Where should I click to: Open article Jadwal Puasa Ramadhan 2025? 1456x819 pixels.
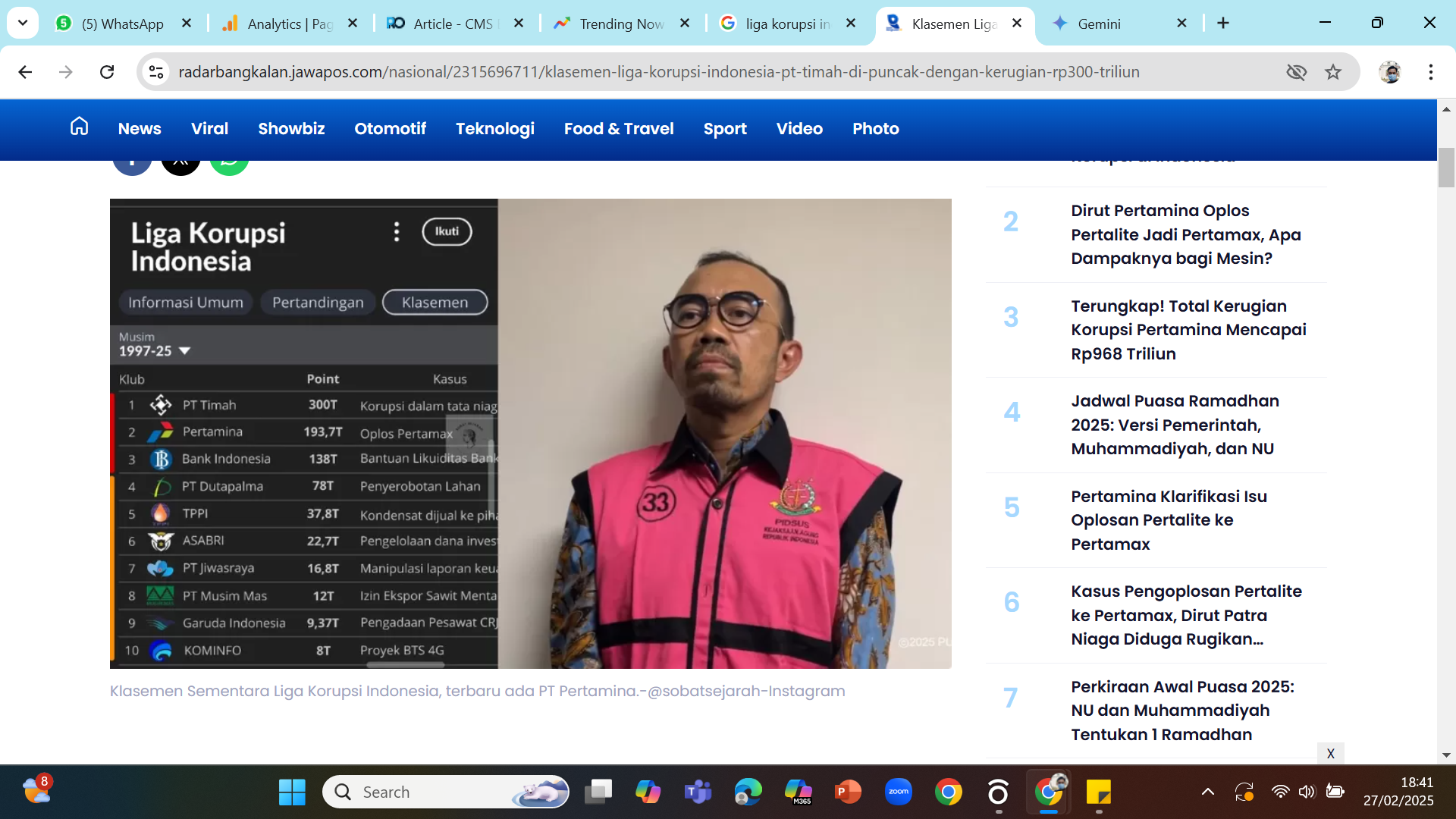(1175, 425)
